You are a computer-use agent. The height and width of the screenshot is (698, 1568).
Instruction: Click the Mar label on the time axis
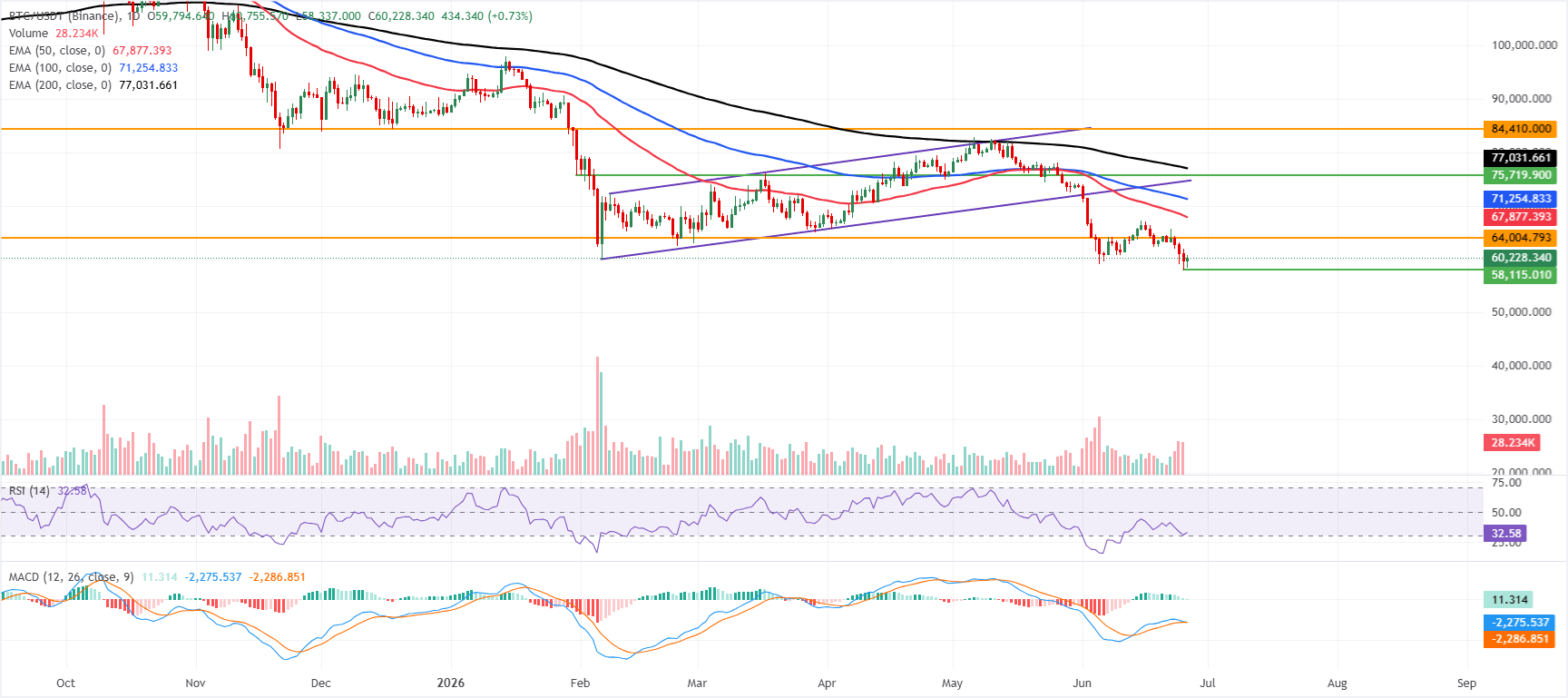click(697, 683)
